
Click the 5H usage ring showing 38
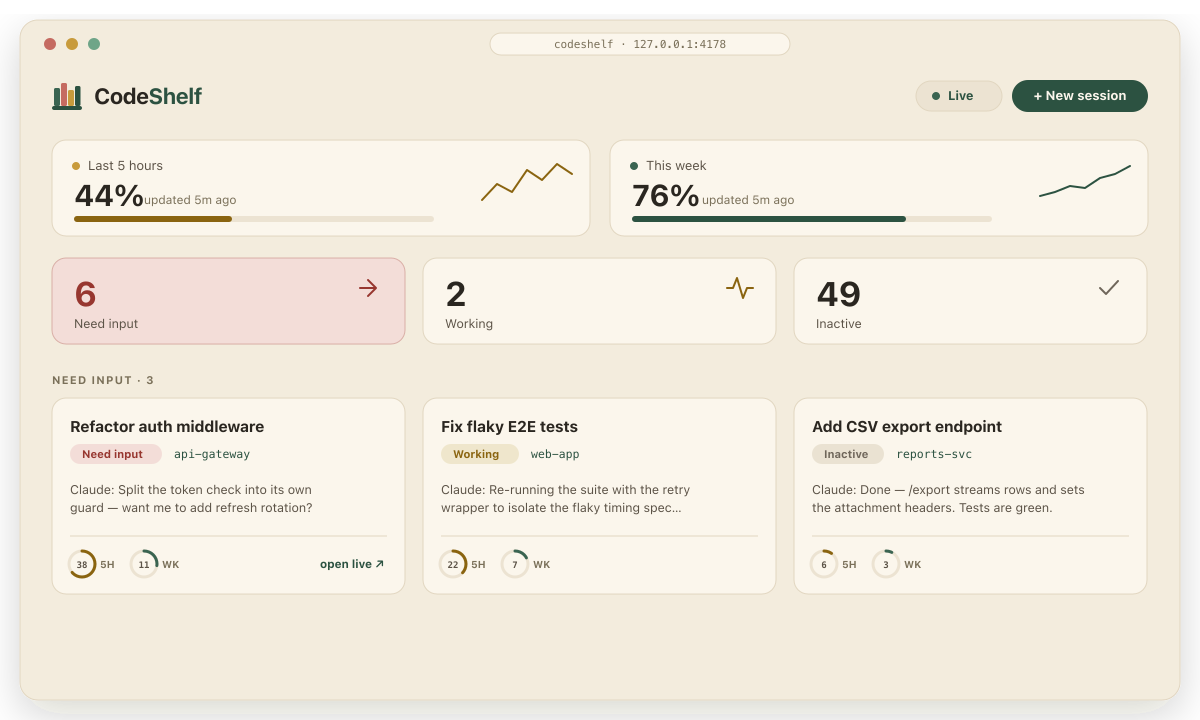pyautogui.click(x=82, y=564)
